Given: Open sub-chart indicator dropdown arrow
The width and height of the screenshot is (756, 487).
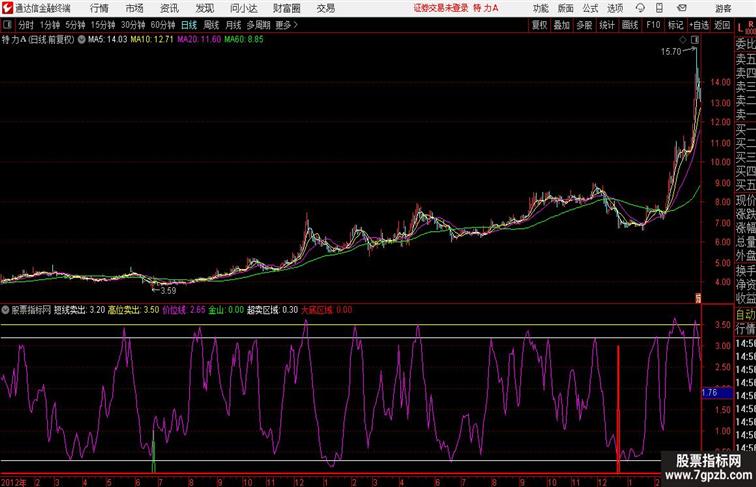Looking at the screenshot, I should tap(5, 310).
